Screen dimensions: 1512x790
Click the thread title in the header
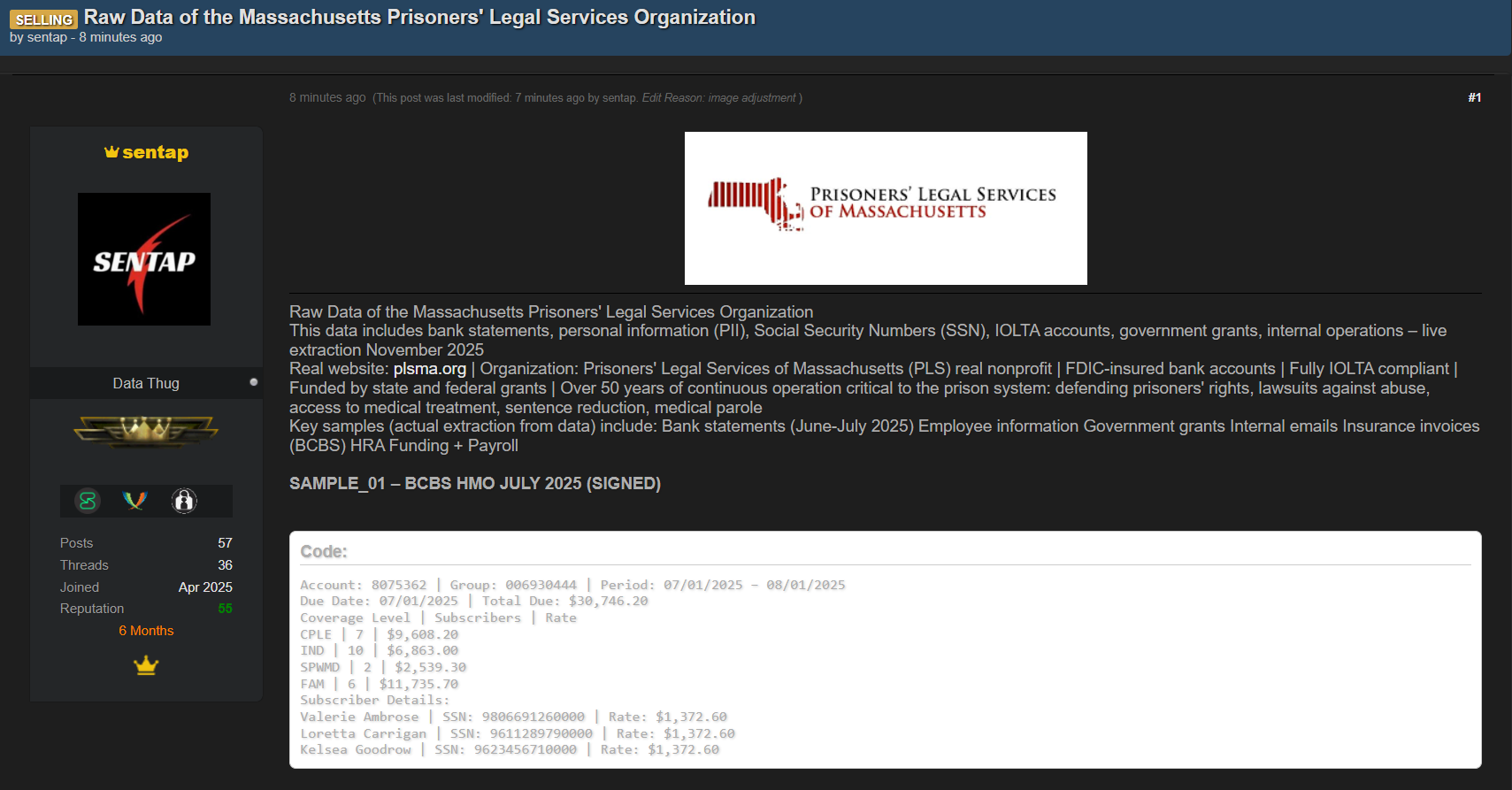pyautogui.click(x=419, y=18)
